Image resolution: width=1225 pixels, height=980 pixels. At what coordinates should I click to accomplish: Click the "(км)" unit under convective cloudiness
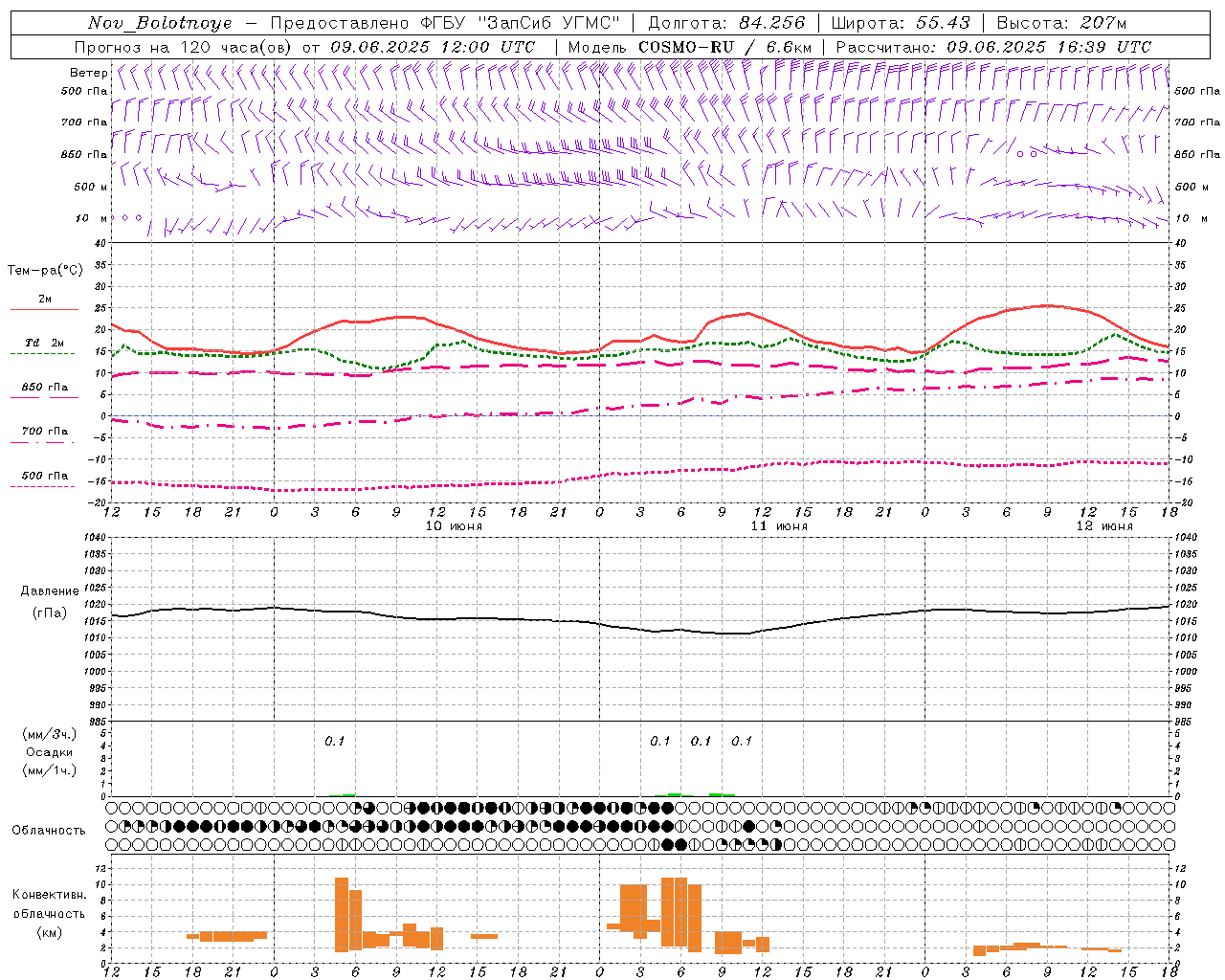click(50, 932)
